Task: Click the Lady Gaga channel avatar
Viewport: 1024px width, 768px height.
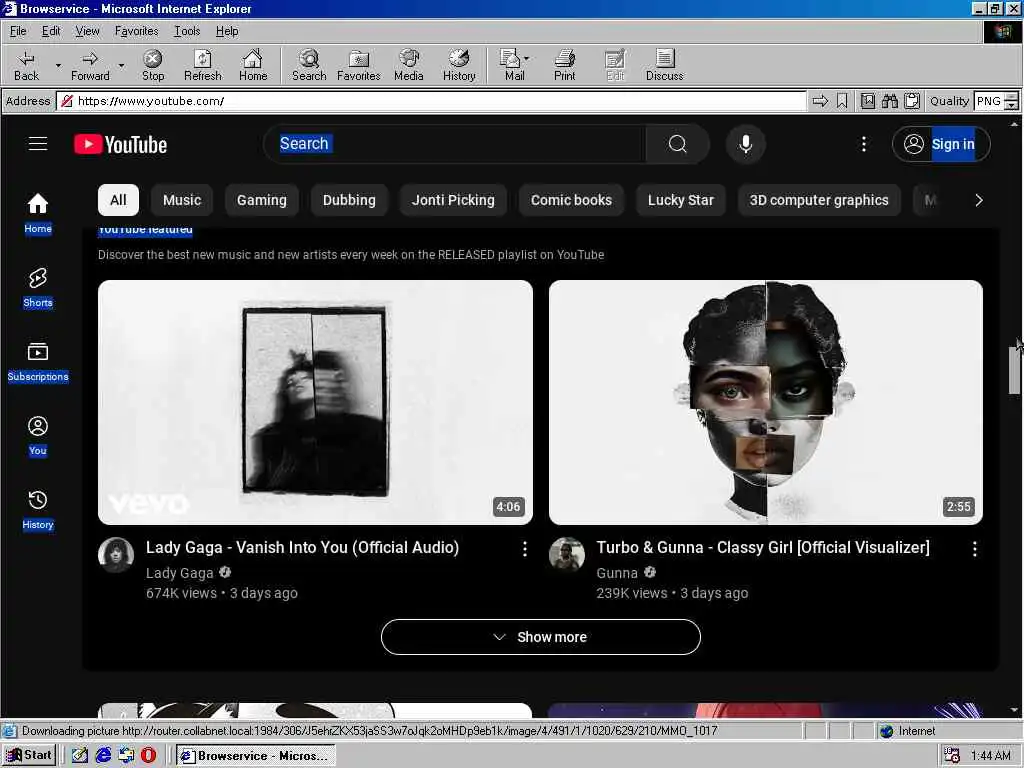Action: coord(116,554)
